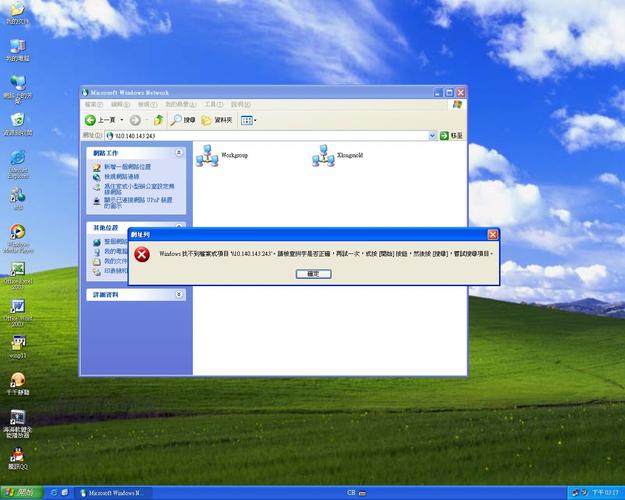Click the green 移至 Go button

(x=451, y=136)
